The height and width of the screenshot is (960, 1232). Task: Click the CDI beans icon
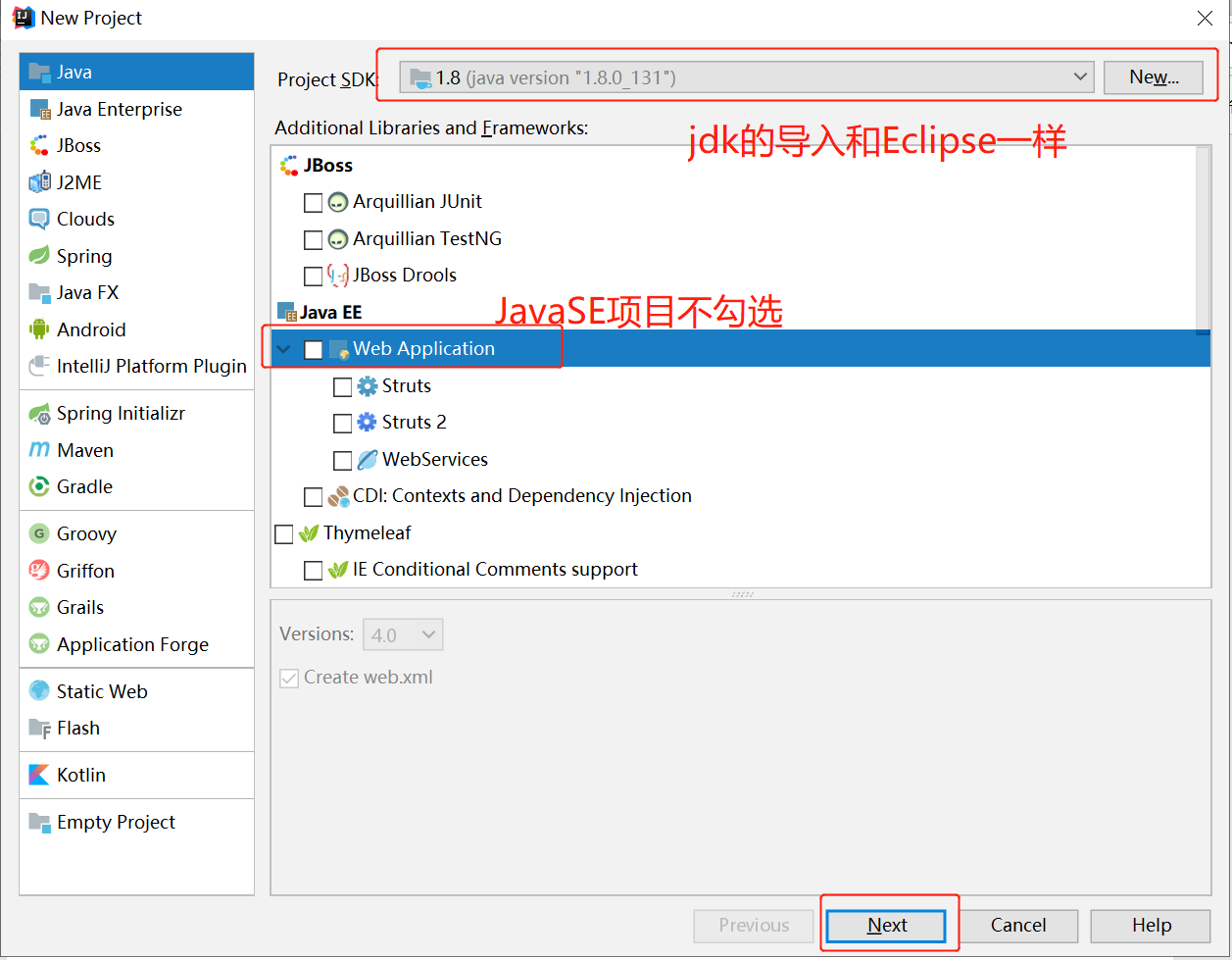point(338,496)
